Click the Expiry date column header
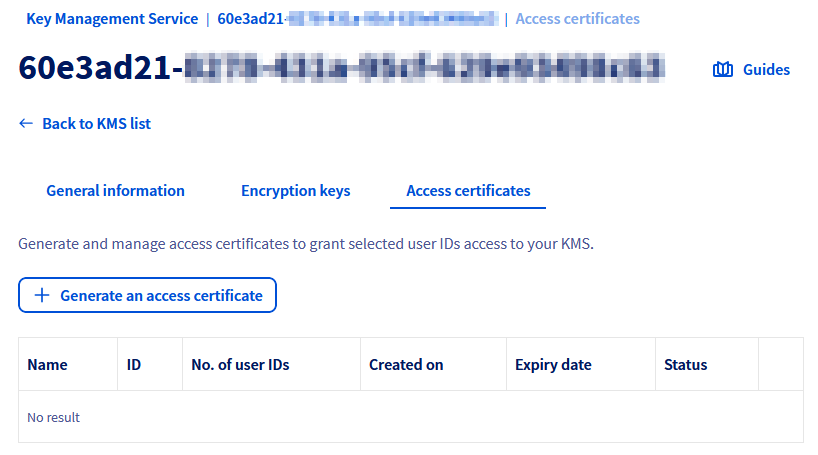The height and width of the screenshot is (455, 818). point(553,365)
